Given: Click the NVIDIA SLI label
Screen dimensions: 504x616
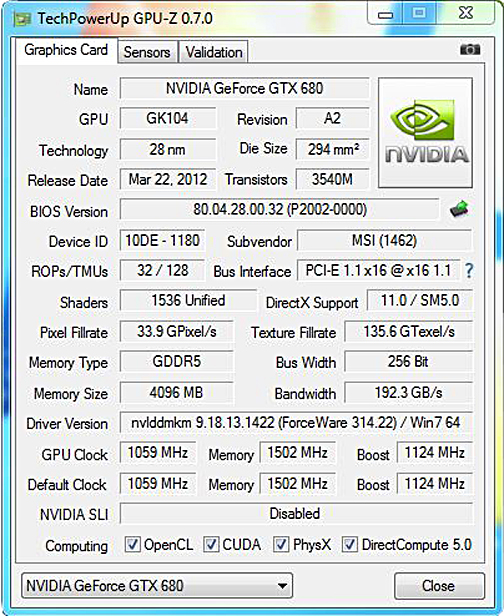Looking at the screenshot, I should 74,514.
